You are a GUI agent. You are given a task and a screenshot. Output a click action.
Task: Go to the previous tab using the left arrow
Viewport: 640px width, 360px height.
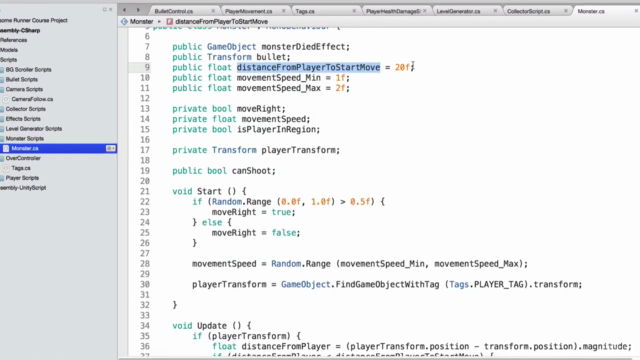tap(124, 10)
